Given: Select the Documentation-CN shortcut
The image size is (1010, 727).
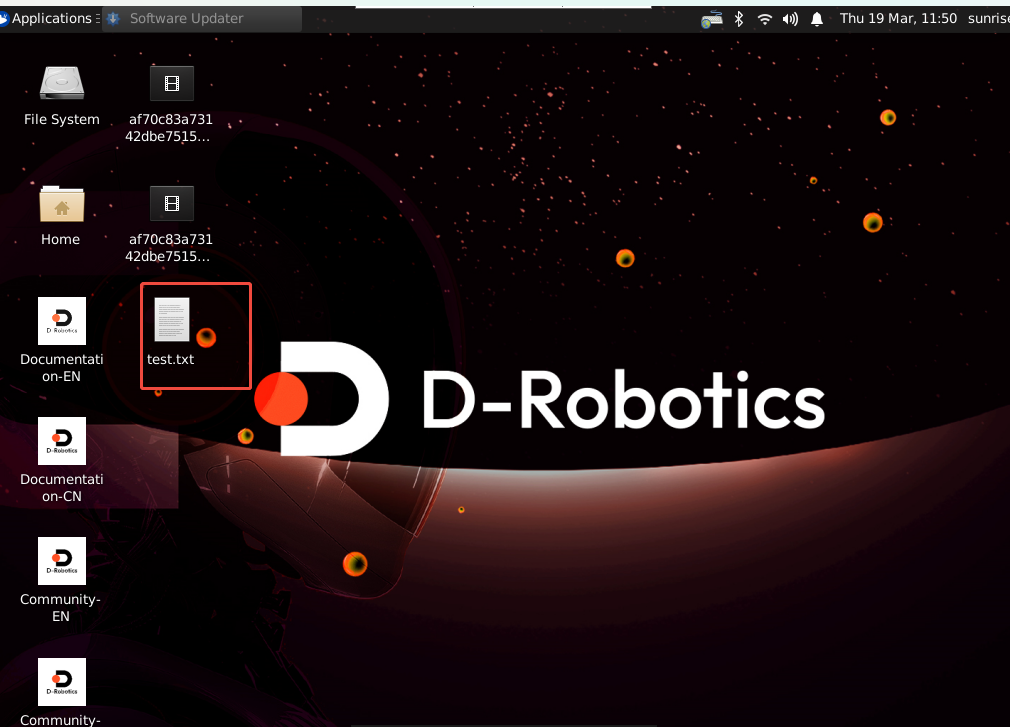Looking at the screenshot, I should [x=62, y=441].
